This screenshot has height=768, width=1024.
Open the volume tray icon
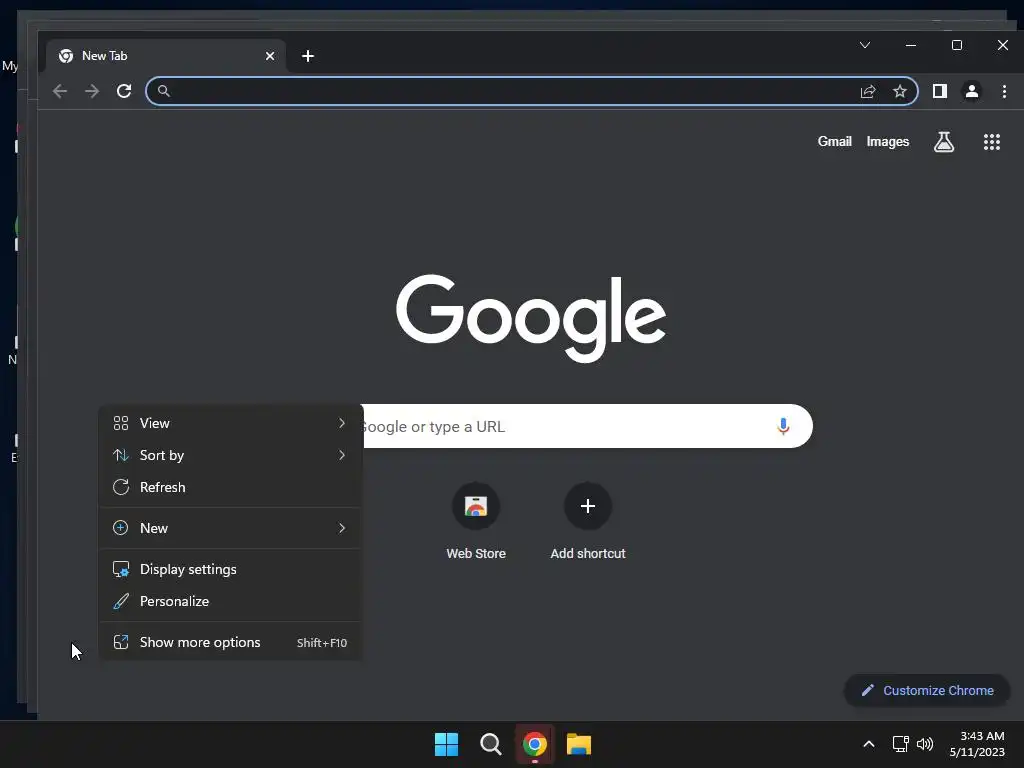925,744
